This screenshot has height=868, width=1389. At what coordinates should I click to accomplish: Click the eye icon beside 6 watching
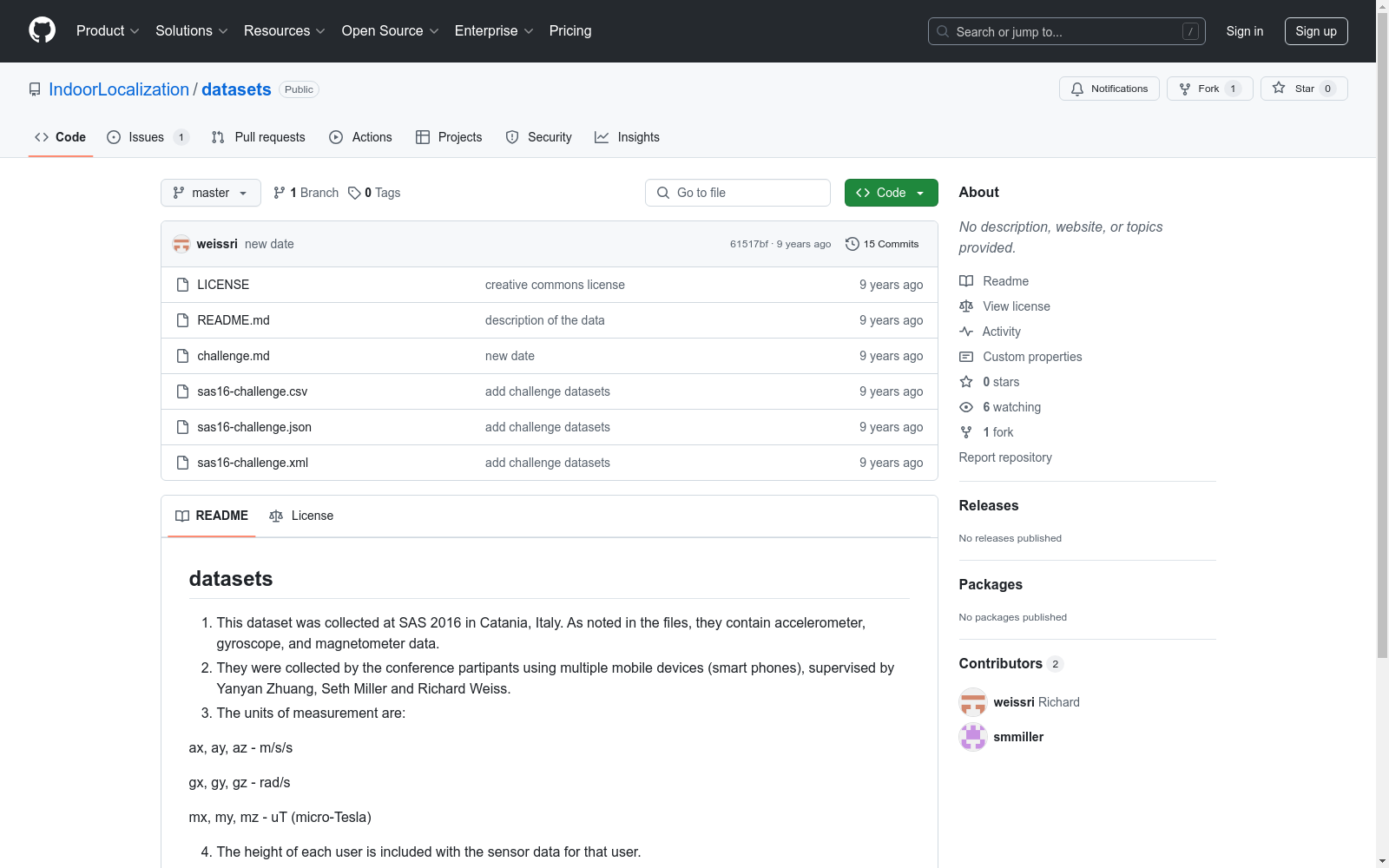(x=966, y=407)
